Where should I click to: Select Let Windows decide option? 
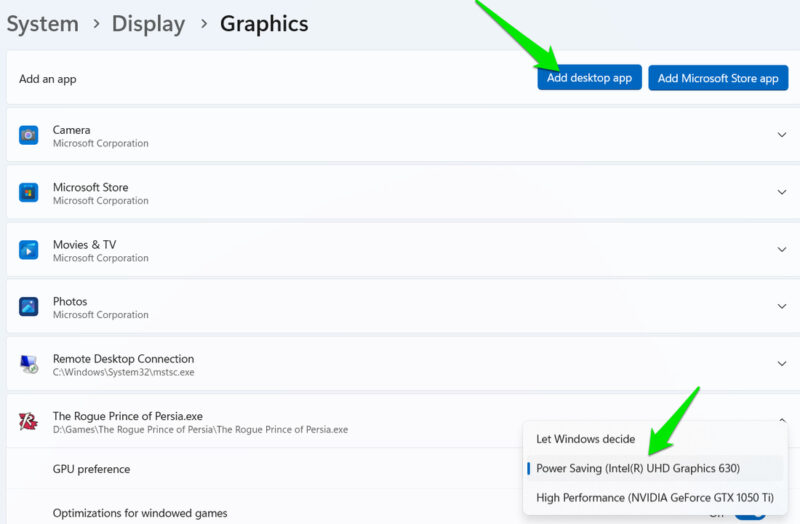tap(655, 439)
